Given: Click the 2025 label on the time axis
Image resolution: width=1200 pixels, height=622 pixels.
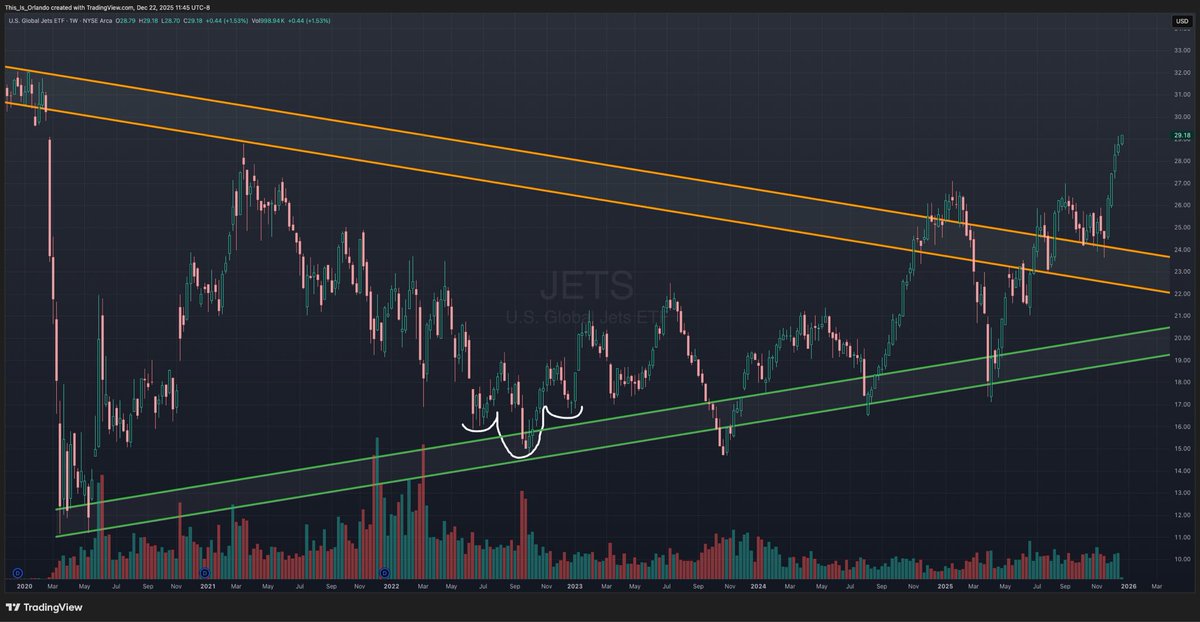Looking at the screenshot, I should pos(943,585).
